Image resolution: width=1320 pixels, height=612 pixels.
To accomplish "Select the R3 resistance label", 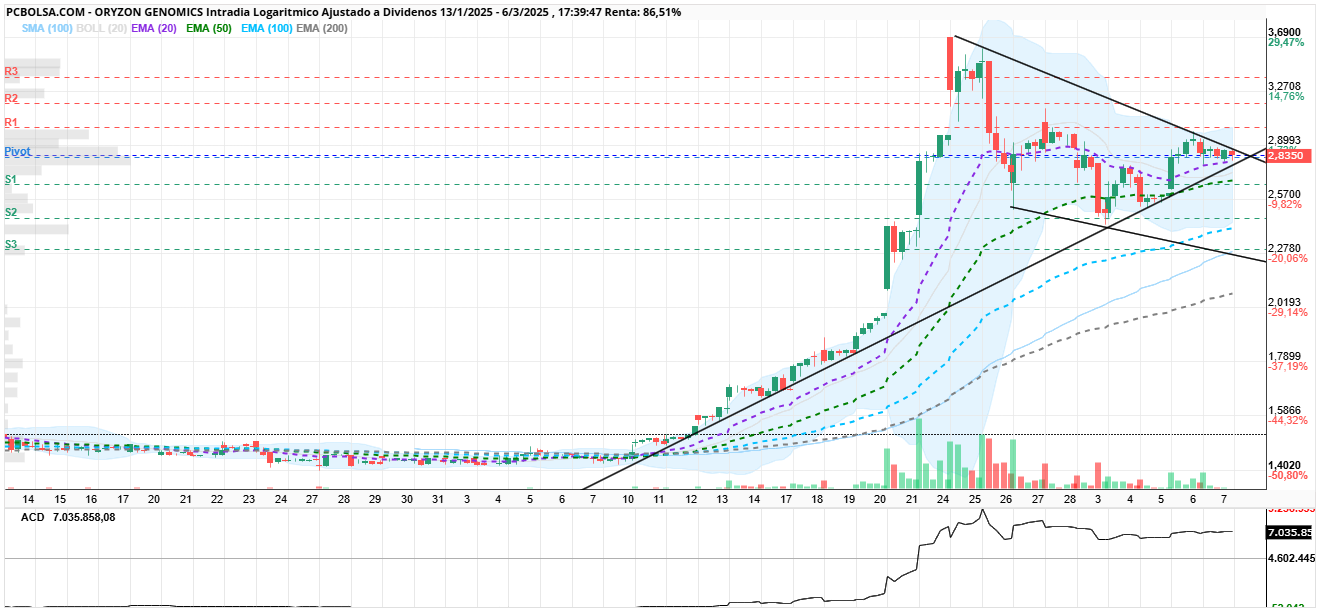I will point(12,72).
